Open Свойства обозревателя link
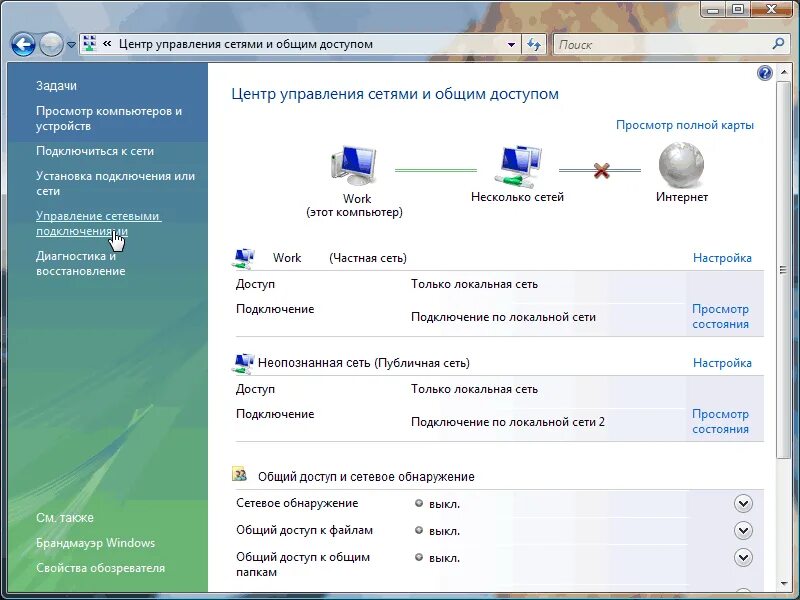 point(101,568)
